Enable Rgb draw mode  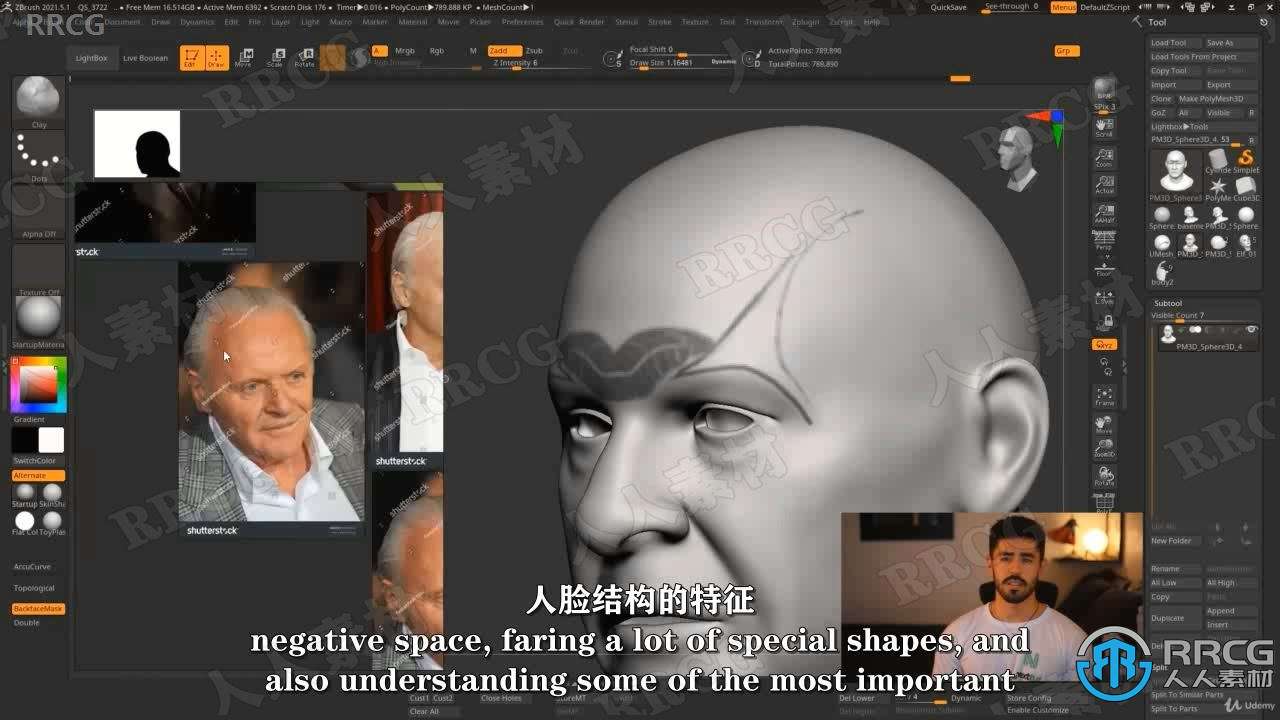point(437,51)
